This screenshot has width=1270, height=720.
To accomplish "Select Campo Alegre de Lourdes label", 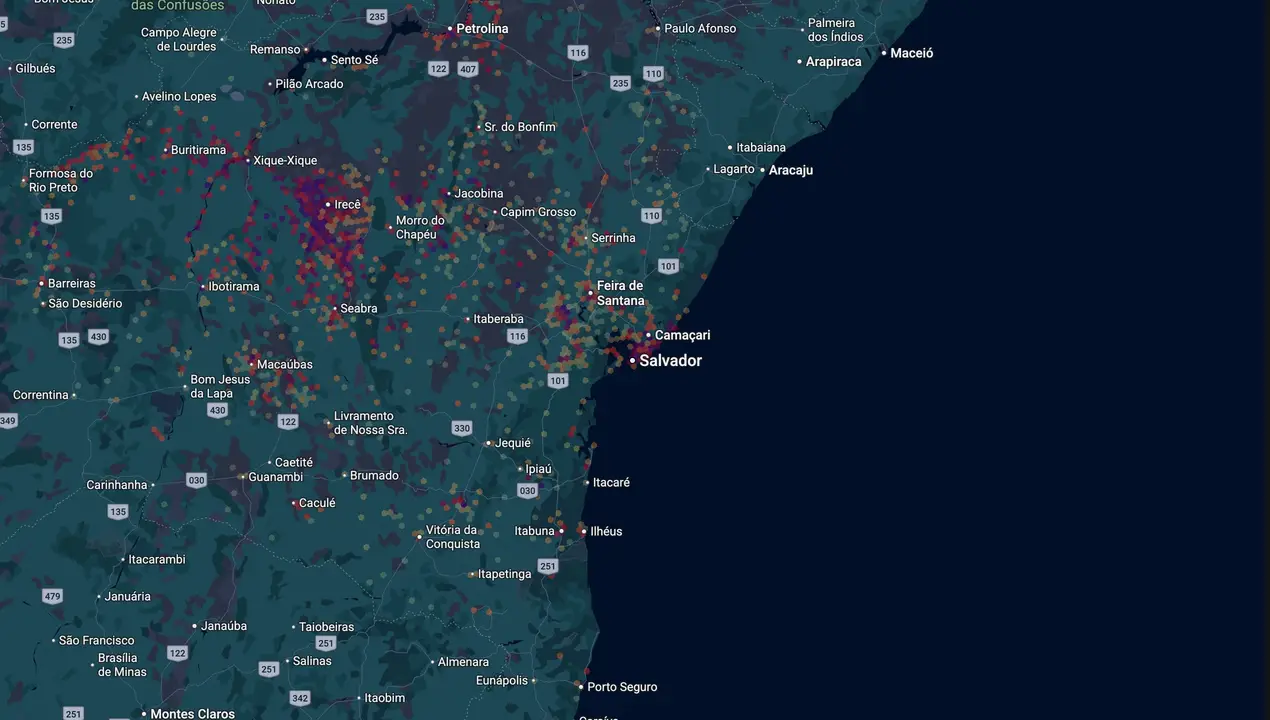I will (x=179, y=40).
